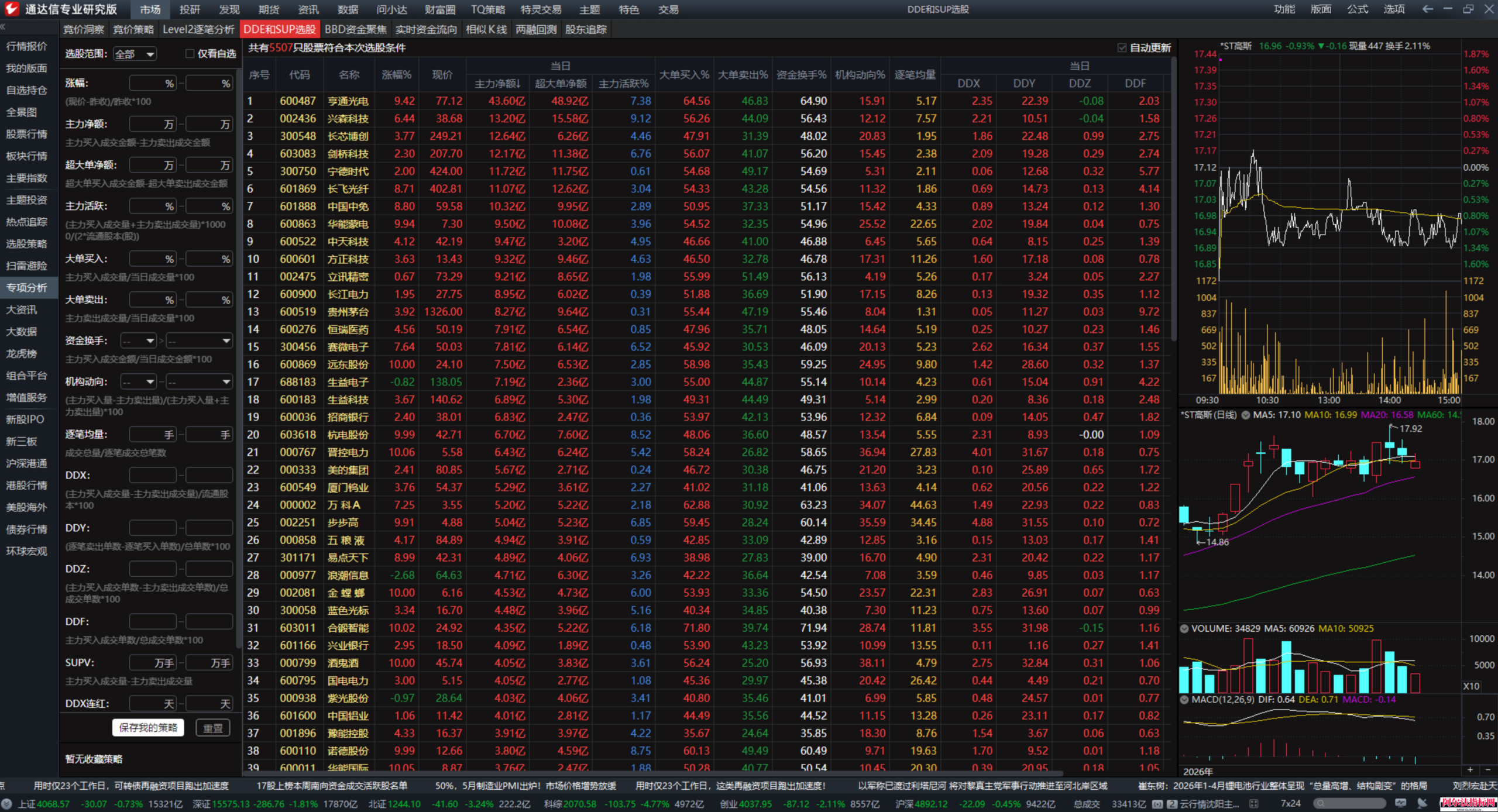Open the monitor diagnostics icon in status bar

(x=1400, y=803)
